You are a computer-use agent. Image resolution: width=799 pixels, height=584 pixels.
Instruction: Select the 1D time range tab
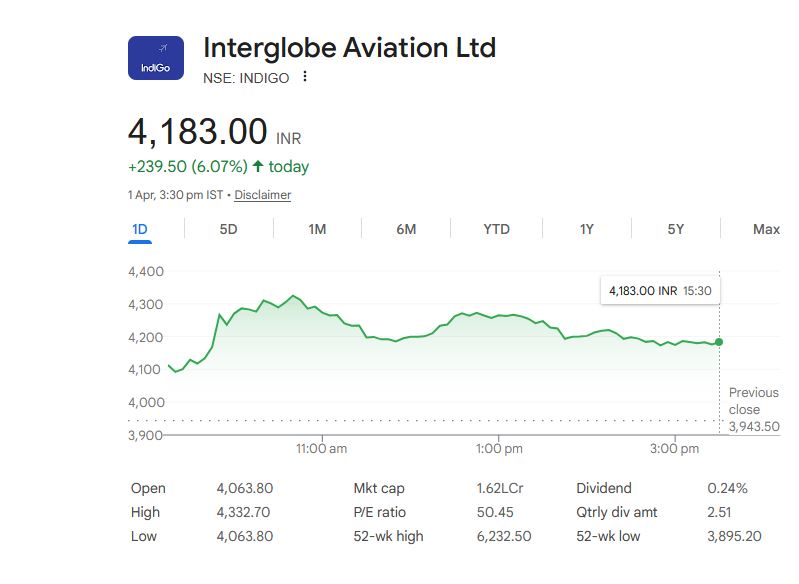pos(140,229)
